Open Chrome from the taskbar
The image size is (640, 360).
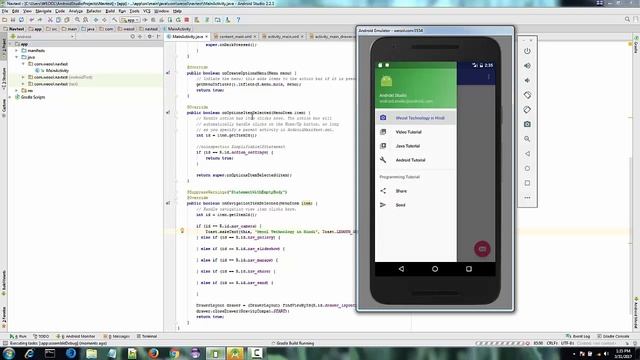click(174, 353)
